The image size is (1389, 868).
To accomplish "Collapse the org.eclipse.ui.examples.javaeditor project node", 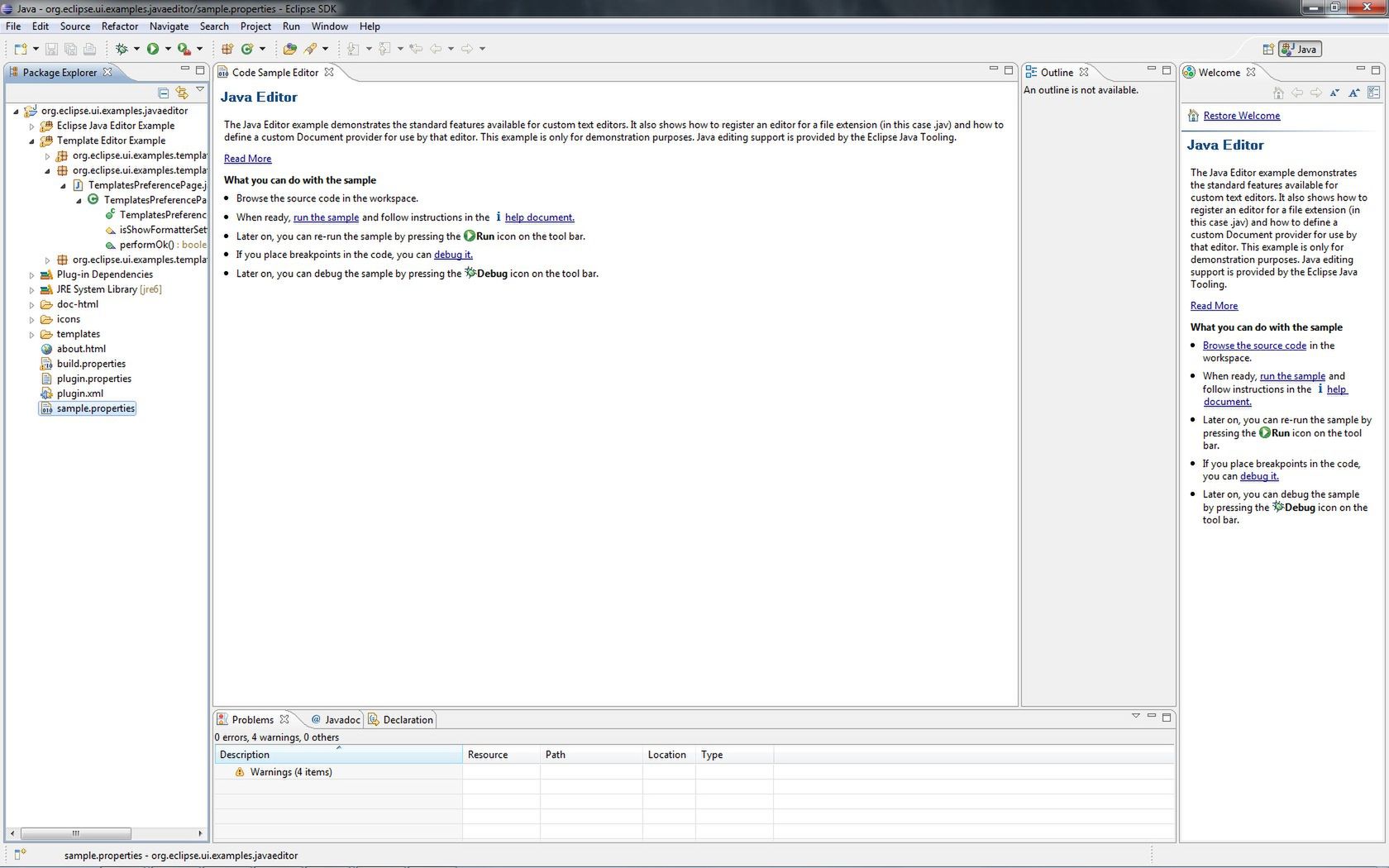I will 16,111.
